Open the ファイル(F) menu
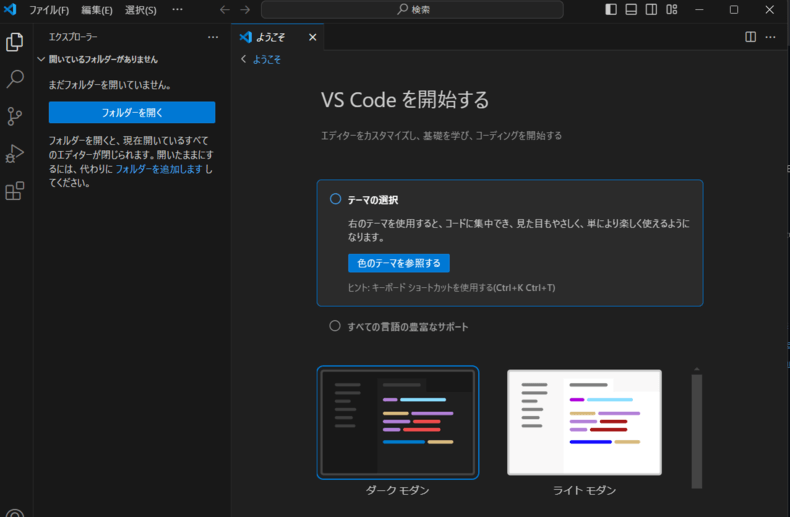 coord(49,10)
